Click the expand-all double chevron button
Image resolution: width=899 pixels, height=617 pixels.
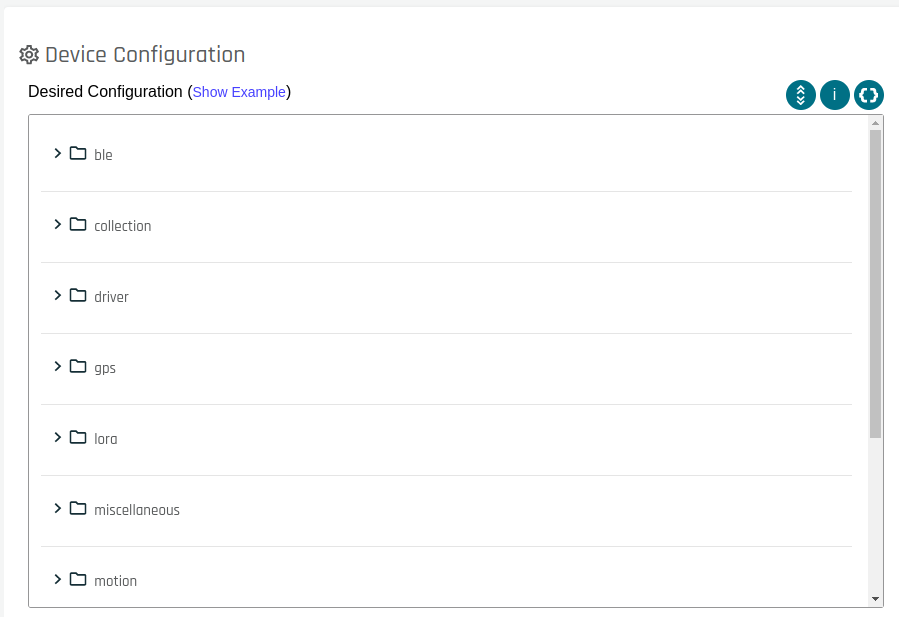pos(801,95)
